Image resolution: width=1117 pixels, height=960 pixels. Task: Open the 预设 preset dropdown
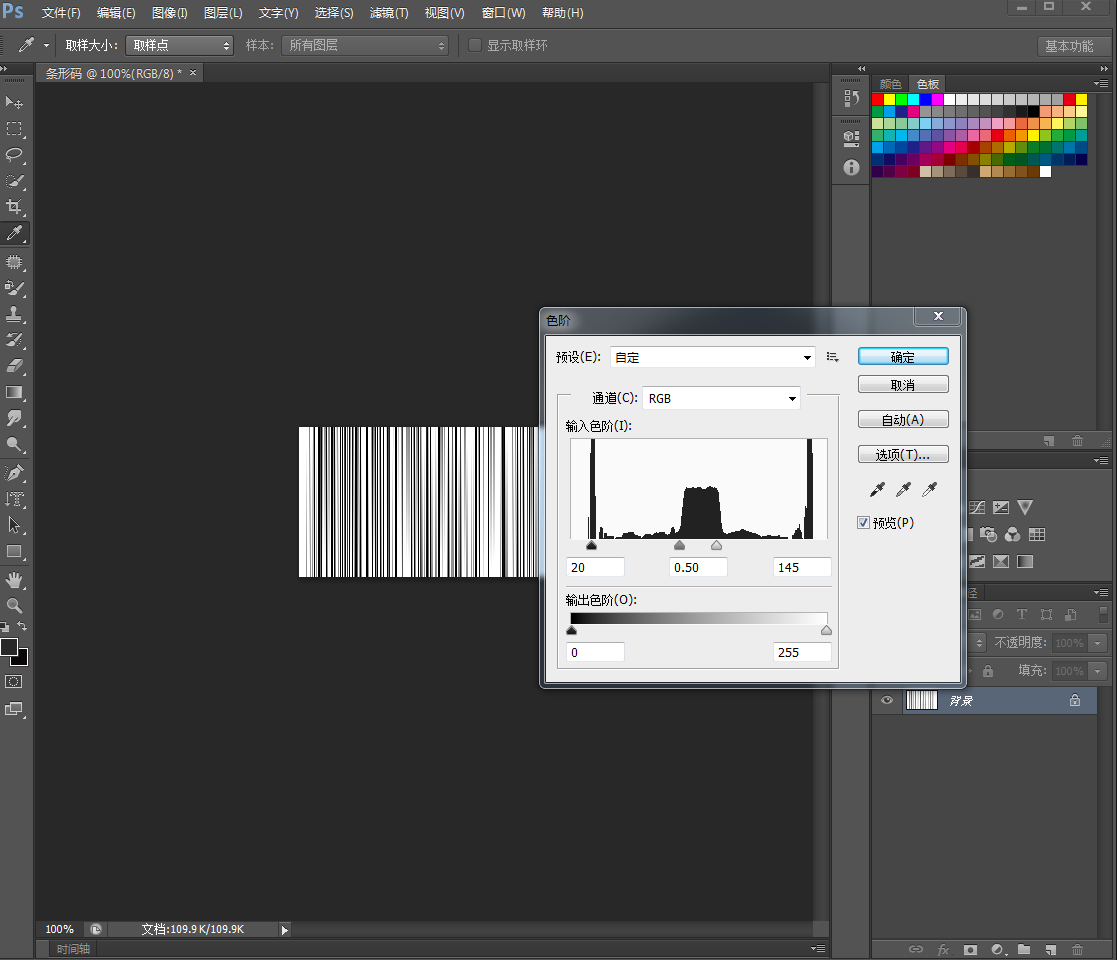pyautogui.click(x=713, y=357)
